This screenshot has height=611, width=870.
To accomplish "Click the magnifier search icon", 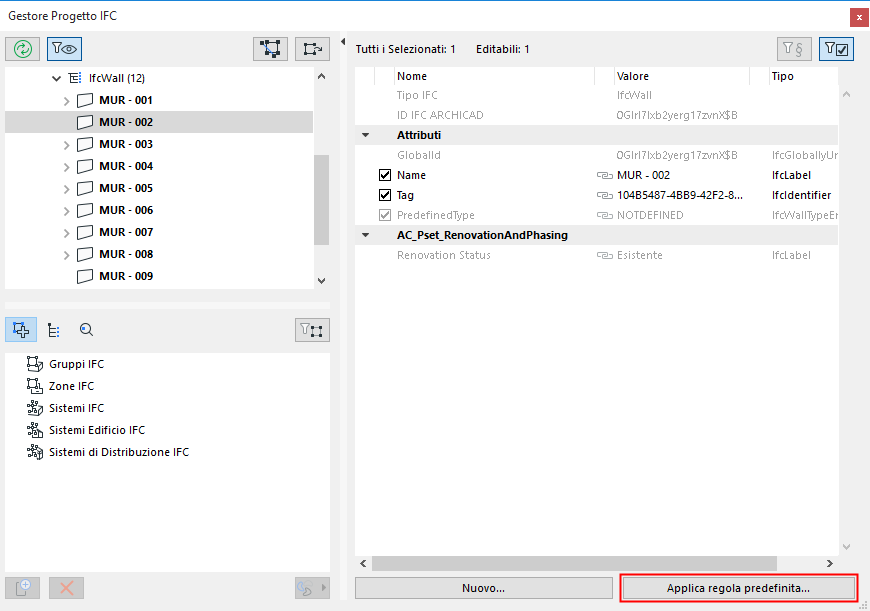I will tap(86, 330).
